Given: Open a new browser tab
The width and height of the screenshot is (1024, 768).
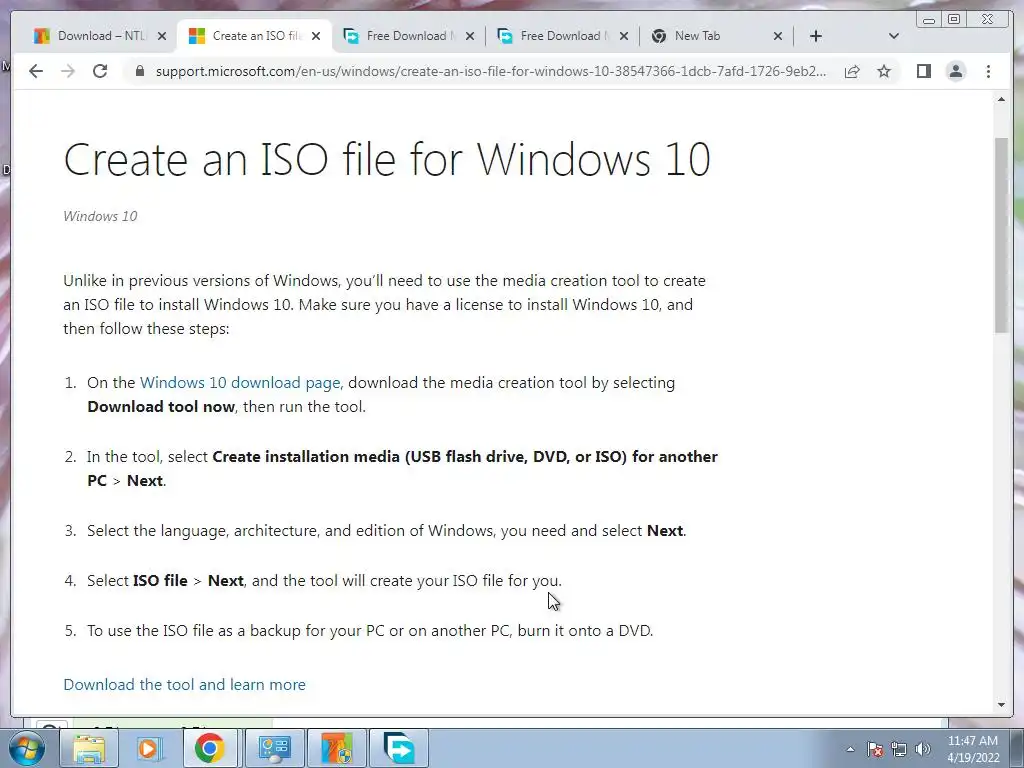Looking at the screenshot, I should [816, 36].
